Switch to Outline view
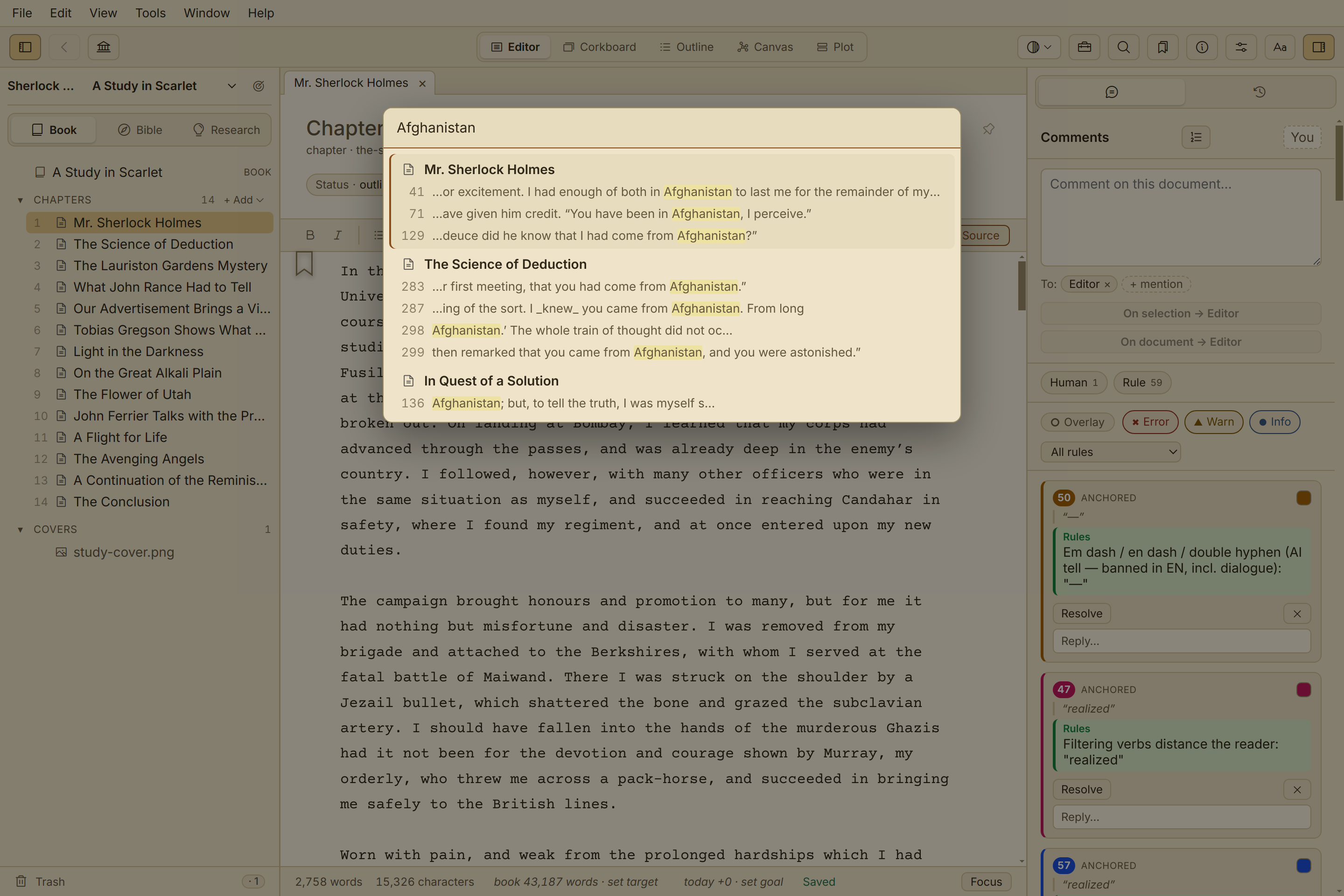Screen dimensions: 1344x896 tap(687, 47)
